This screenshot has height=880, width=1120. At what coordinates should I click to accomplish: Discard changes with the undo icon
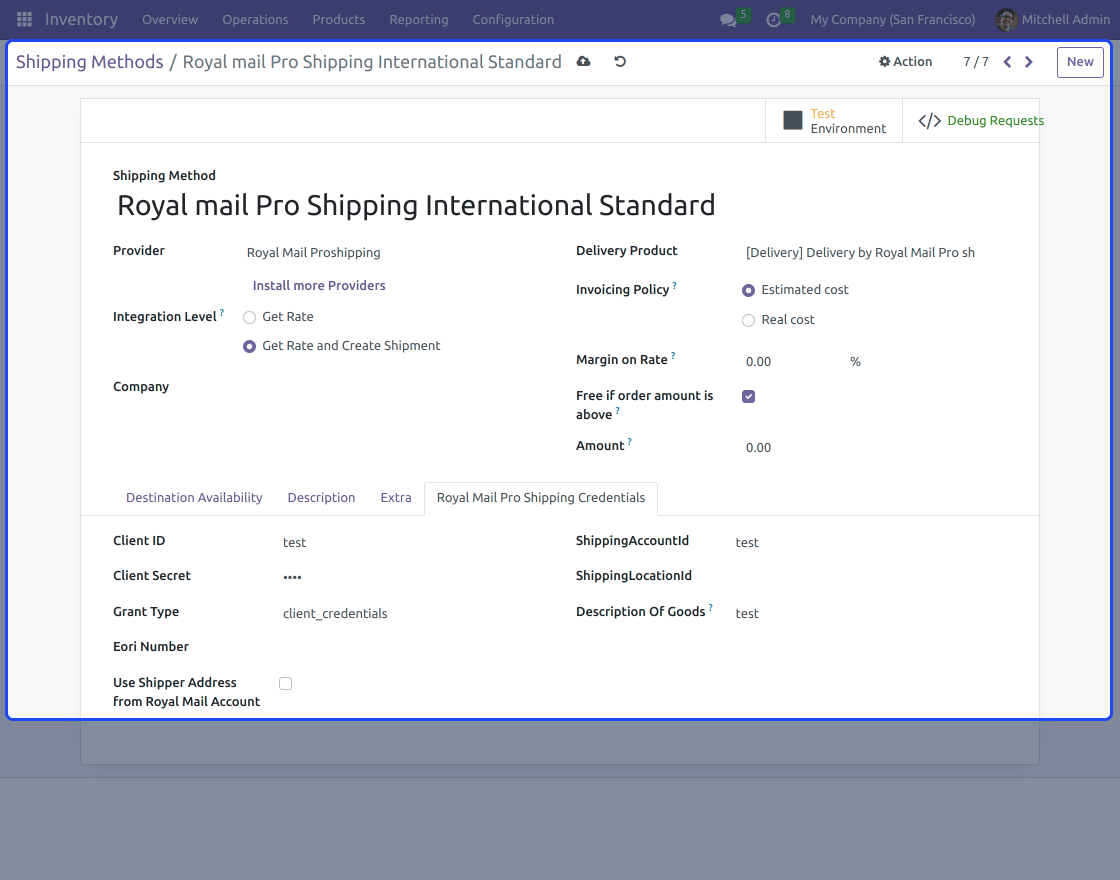(x=620, y=61)
